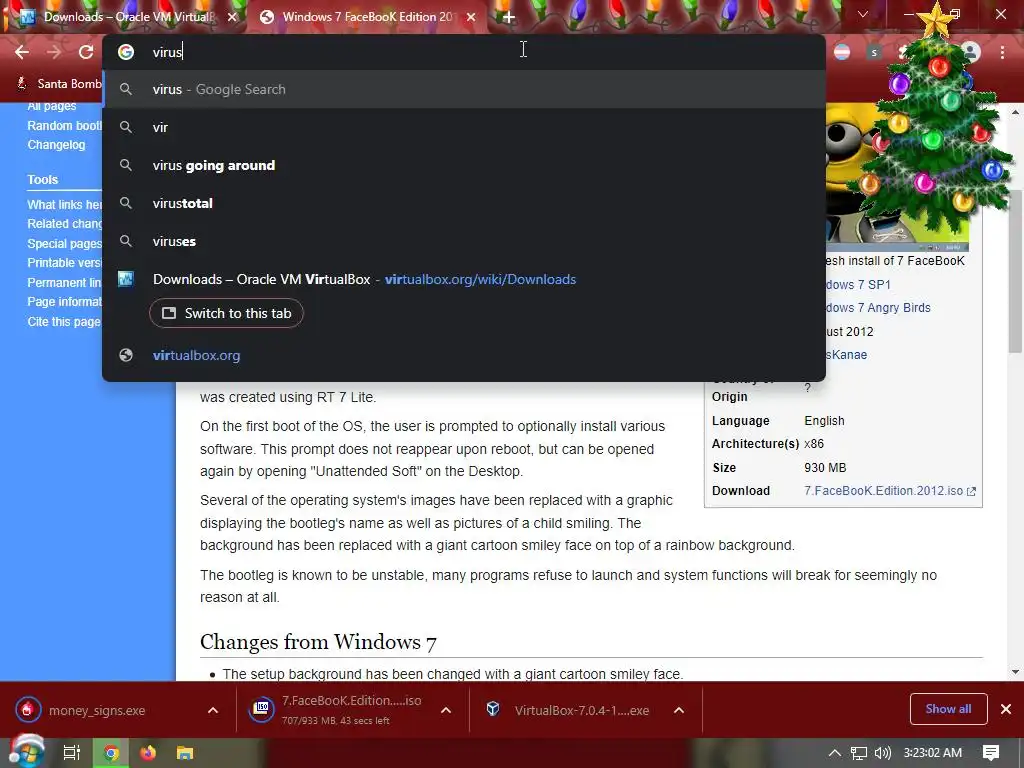Viewport: 1024px width, 768px height.
Task: Click the Google icon in the address bar
Action: coord(126,52)
